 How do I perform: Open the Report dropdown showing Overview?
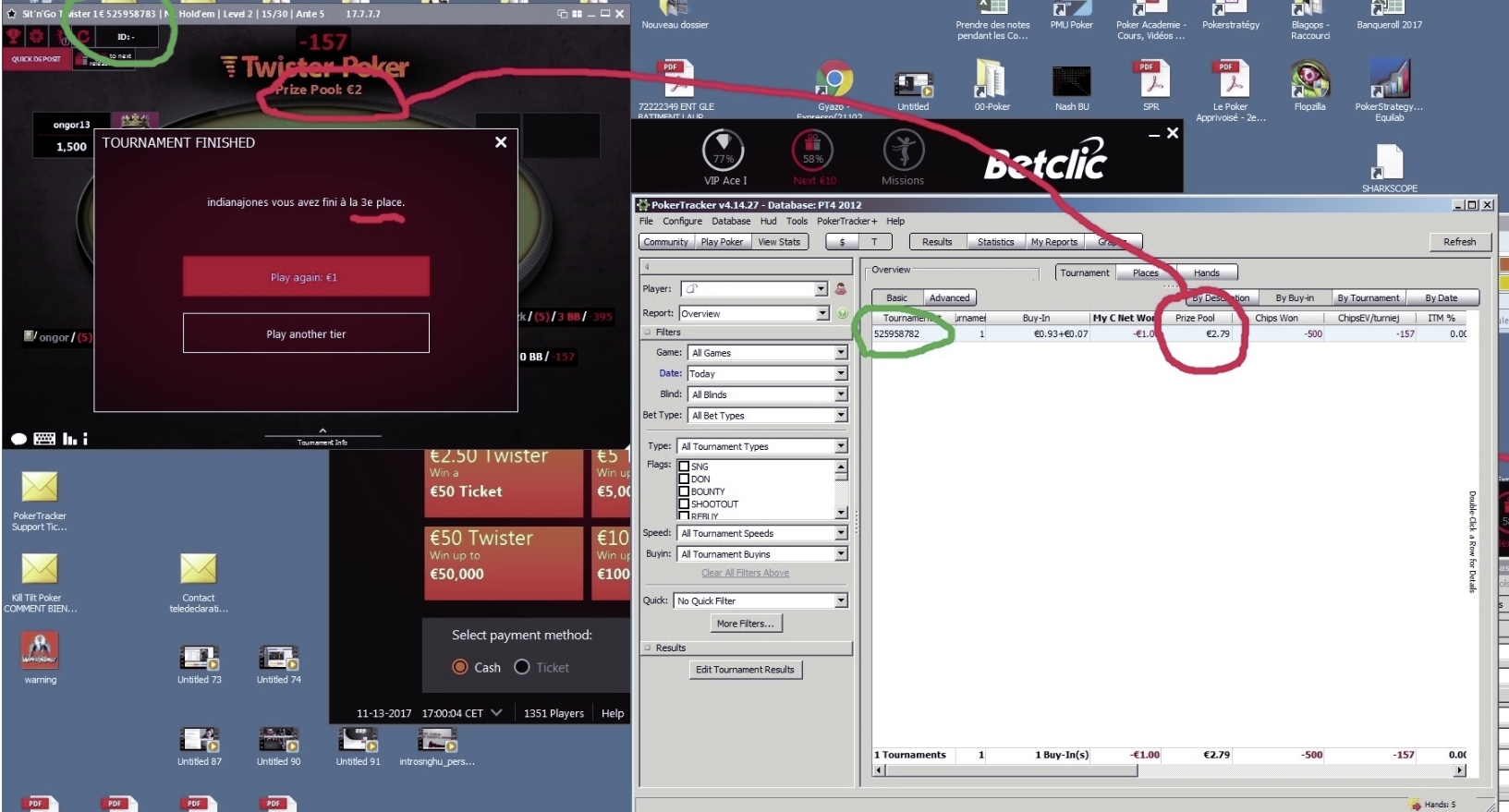pyautogui.click(x=822, y=314)
